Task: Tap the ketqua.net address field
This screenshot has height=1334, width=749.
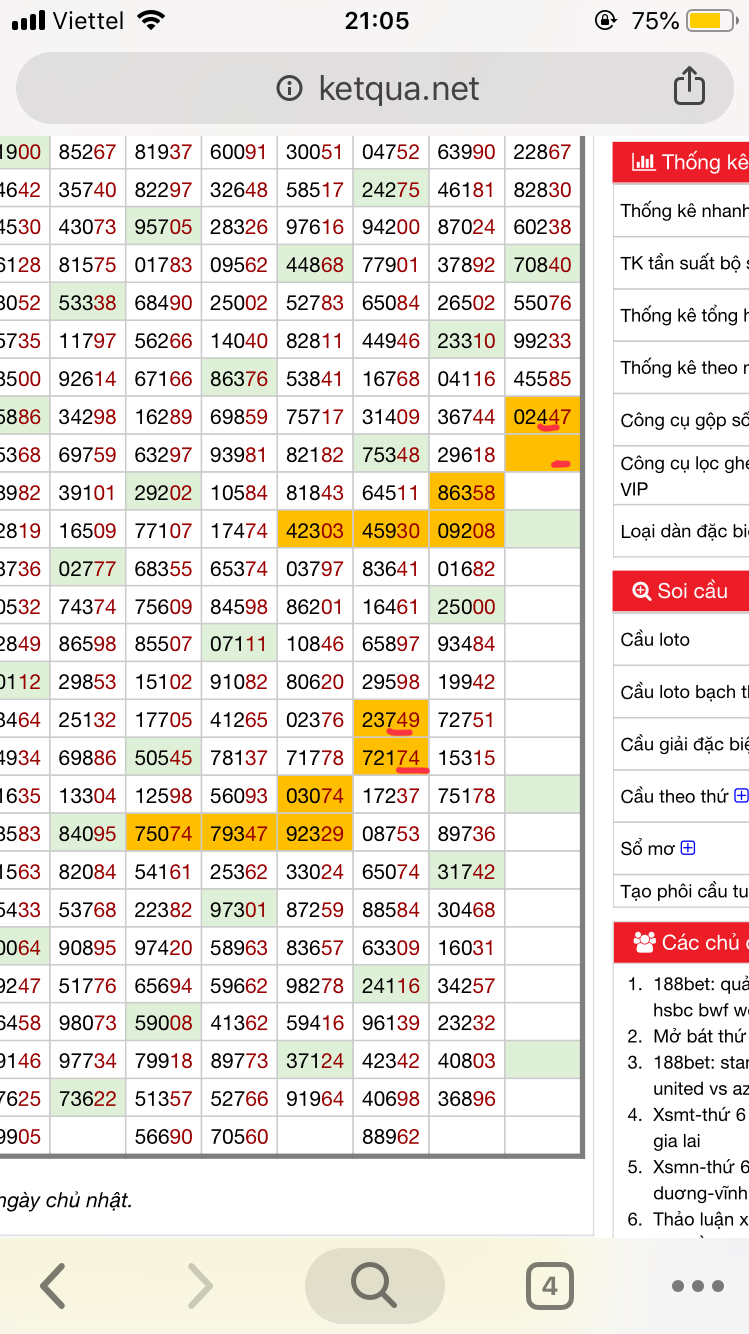Action: [x=398, y=88]
